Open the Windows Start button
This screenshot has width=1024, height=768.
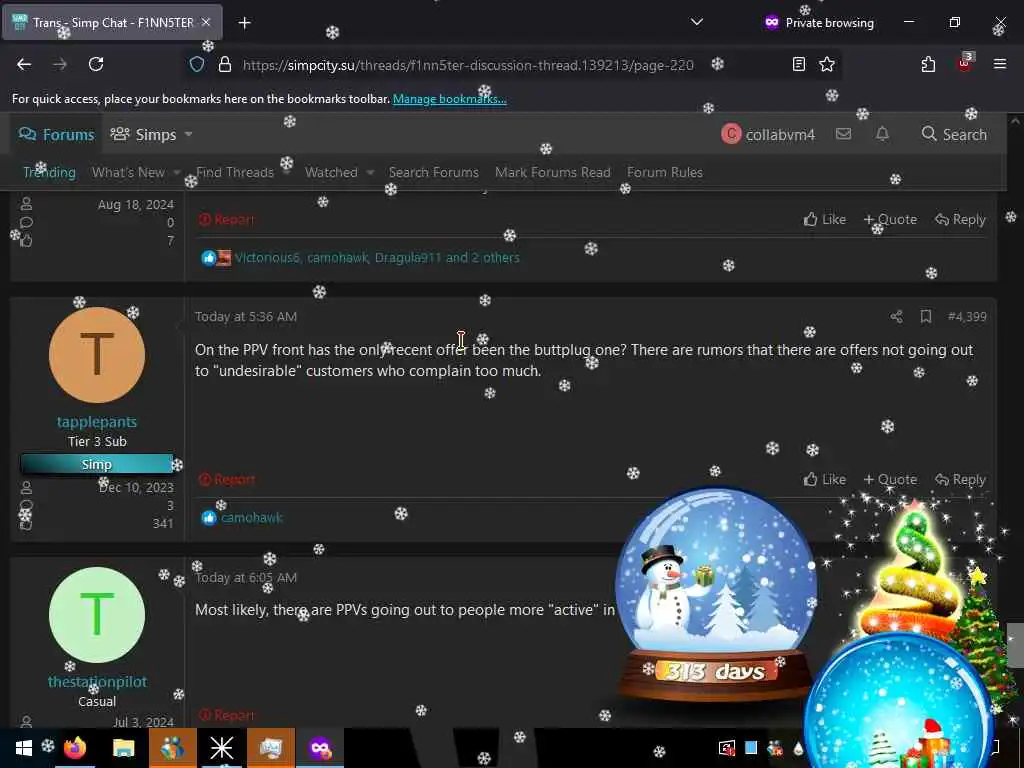pos(24,748)
